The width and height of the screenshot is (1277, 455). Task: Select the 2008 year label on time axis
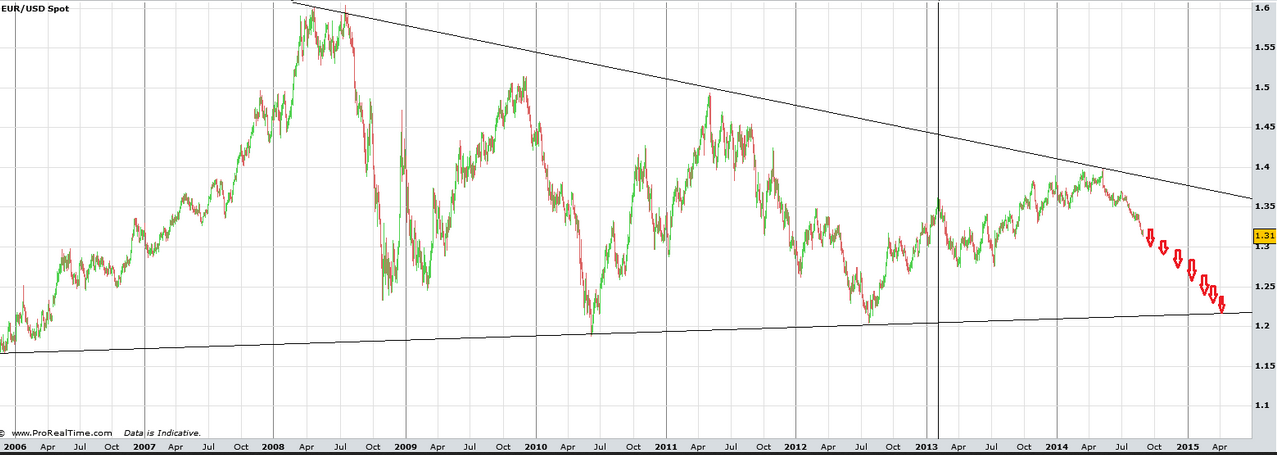tap(274, 446)
